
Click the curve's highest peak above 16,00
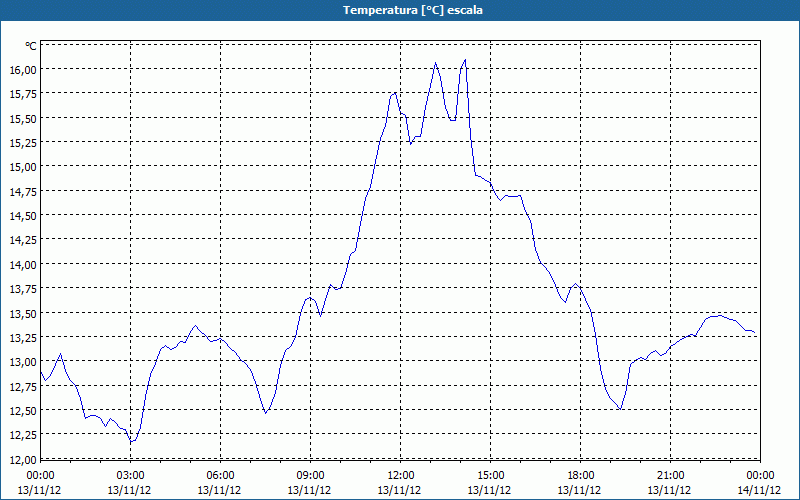[x=465, y=60]
